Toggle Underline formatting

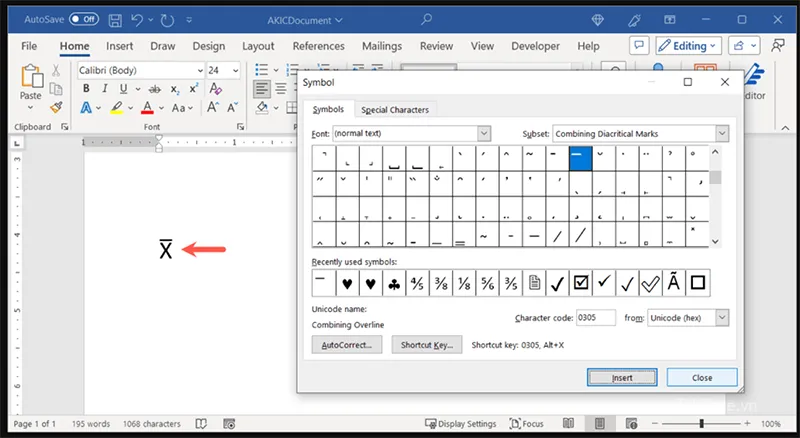click(123, 89)
